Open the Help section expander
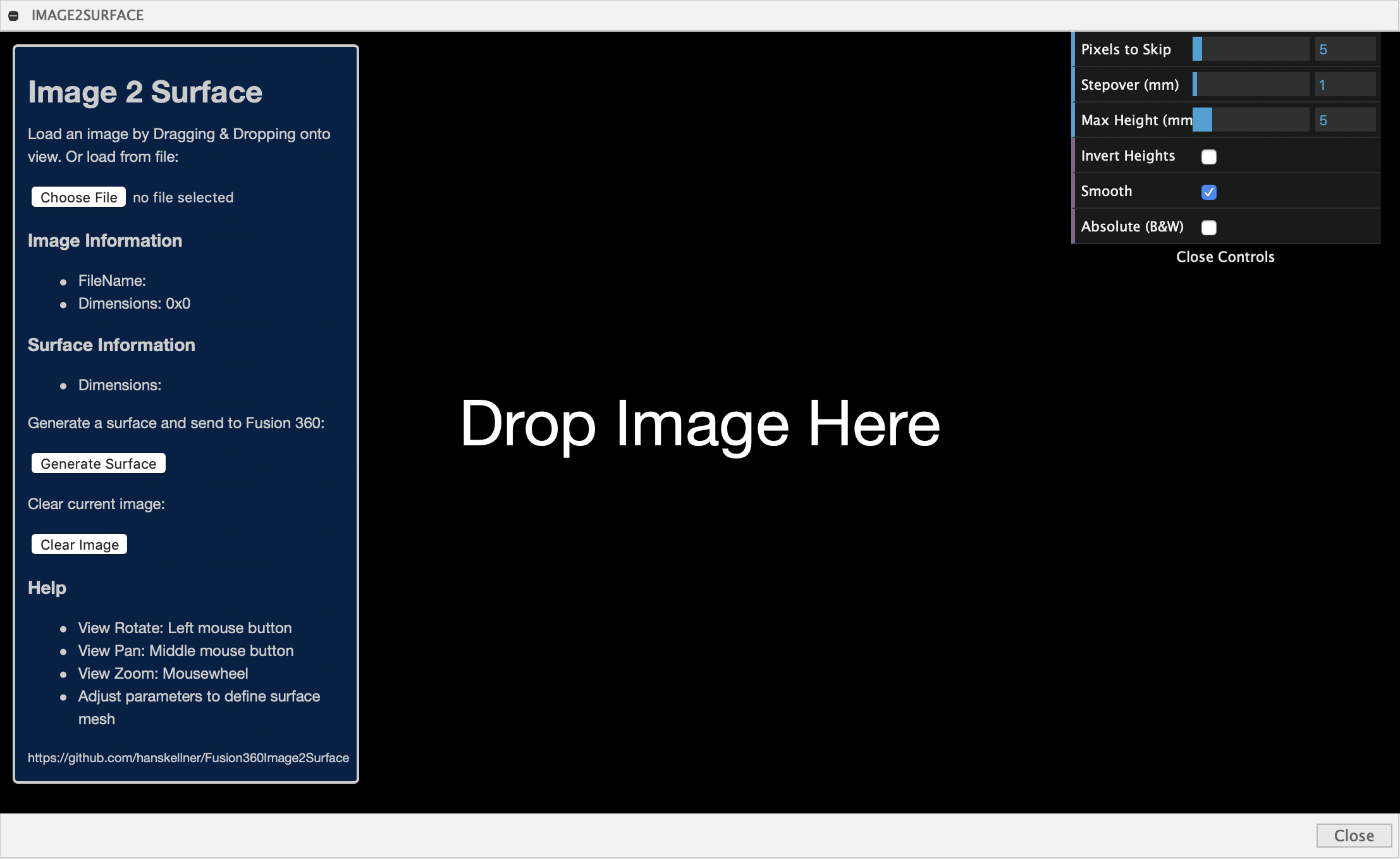The height and width of the screenshot is (859, 1400). (x=47, y=587)
